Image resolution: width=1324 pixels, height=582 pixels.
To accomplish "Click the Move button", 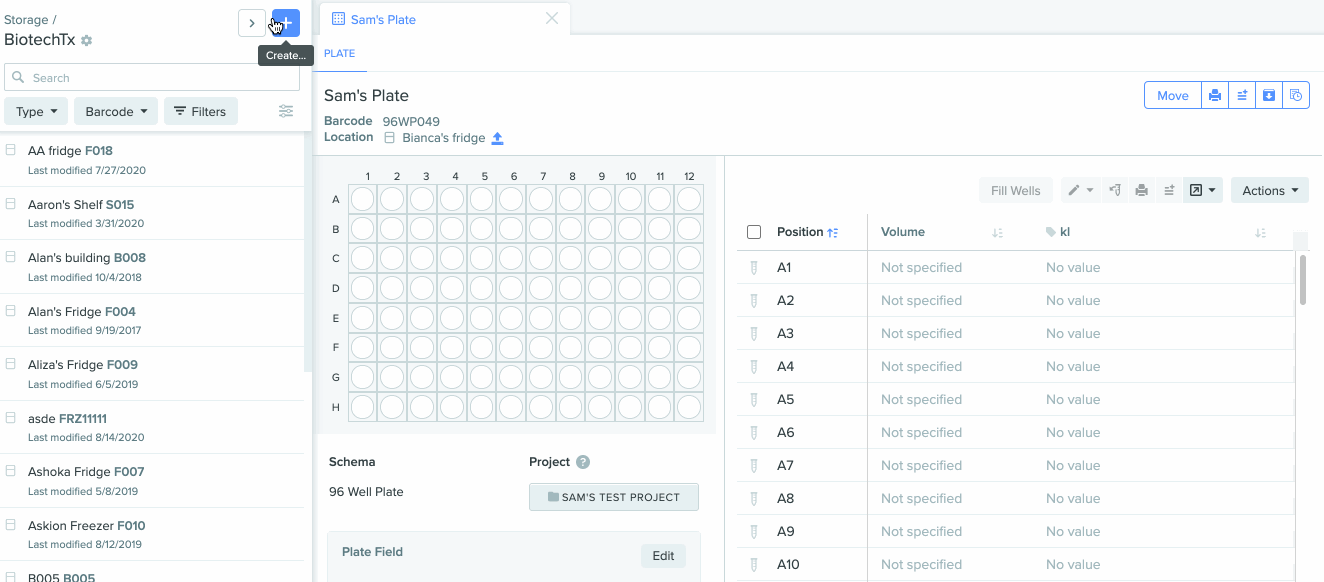I will (x=1173, y=95).
